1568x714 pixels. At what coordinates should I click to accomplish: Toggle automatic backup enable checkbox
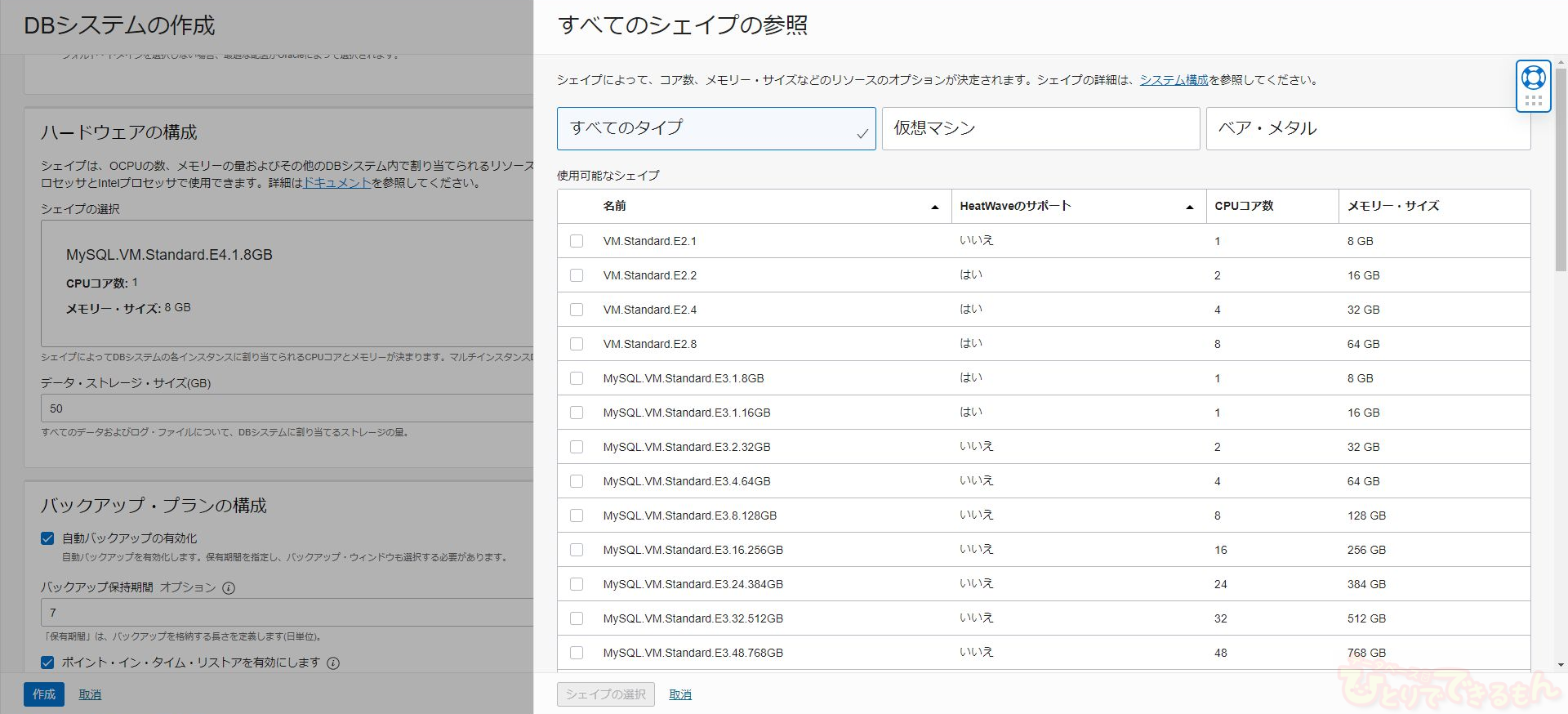pyautogui.click(x=47, y=538)
